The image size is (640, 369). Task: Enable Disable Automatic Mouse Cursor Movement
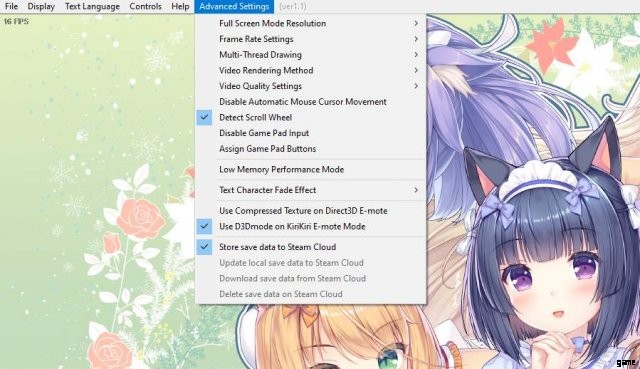[x=311, y=102]
